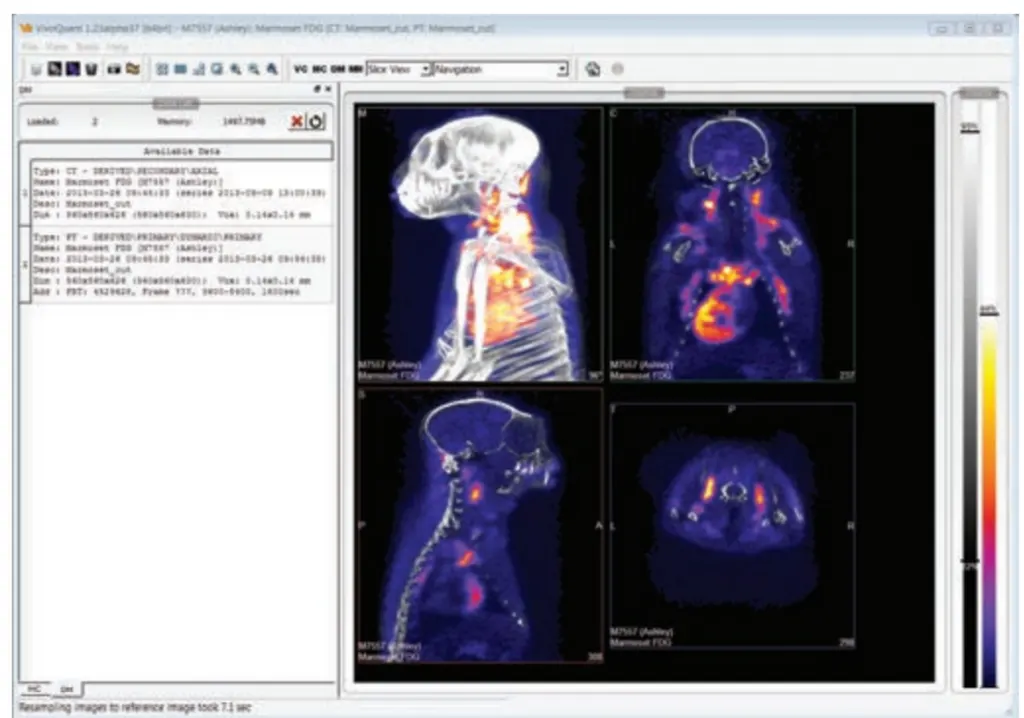Image resolution: width=1024 pixels, height=718 pixels.
Task: Switch to MM view mode
Action: tap(355, 69)
